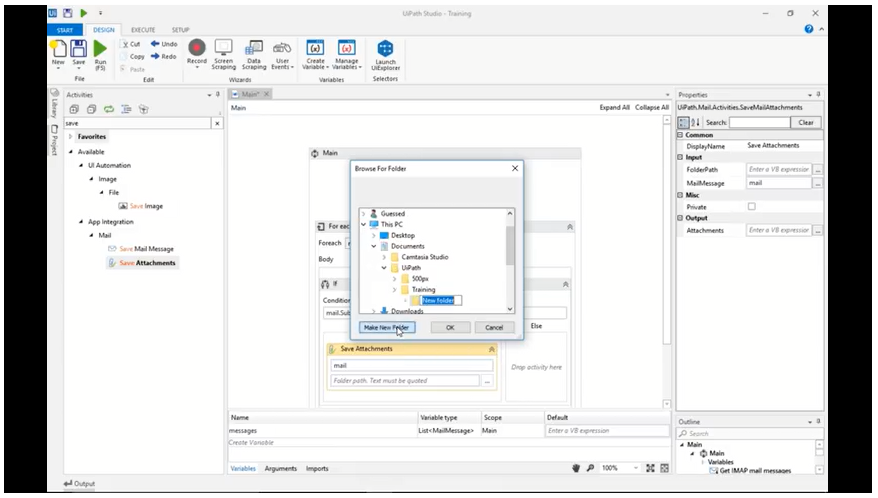Collapse the Common property section

coord(680,135)
